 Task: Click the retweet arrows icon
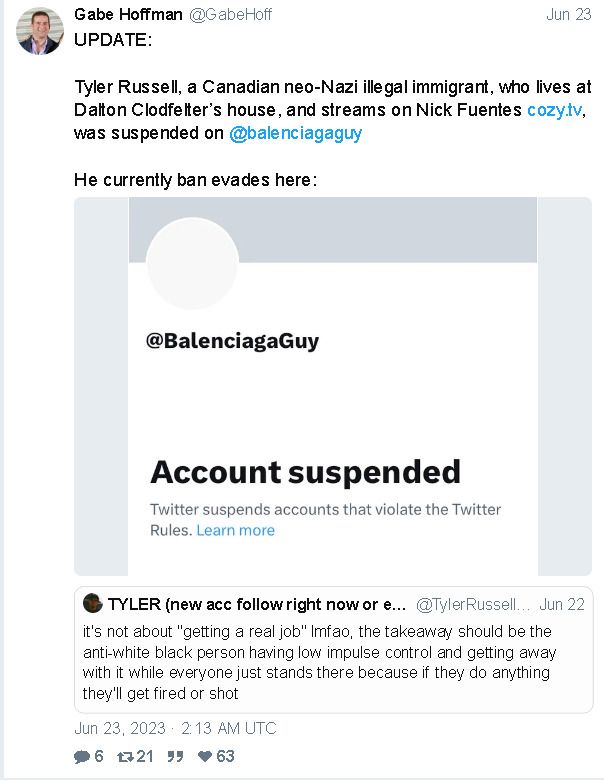coord(125,757)
